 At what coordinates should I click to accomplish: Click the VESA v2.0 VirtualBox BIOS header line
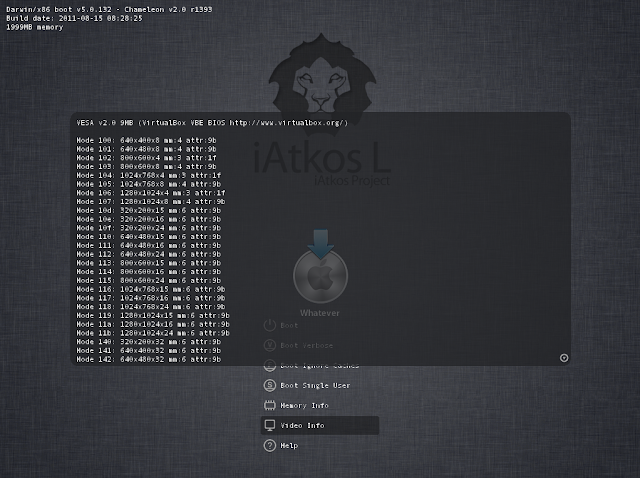coord(212,122)
